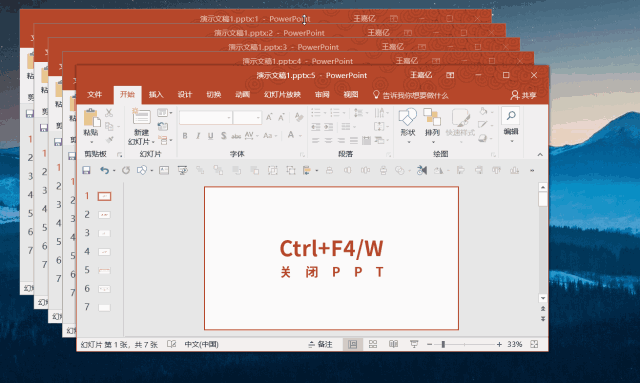Image resolution: width=640 pixels, height=383 pixels.
Task: Select slide 5 thumbnail in front window
Action: click(x=104, y=270)
